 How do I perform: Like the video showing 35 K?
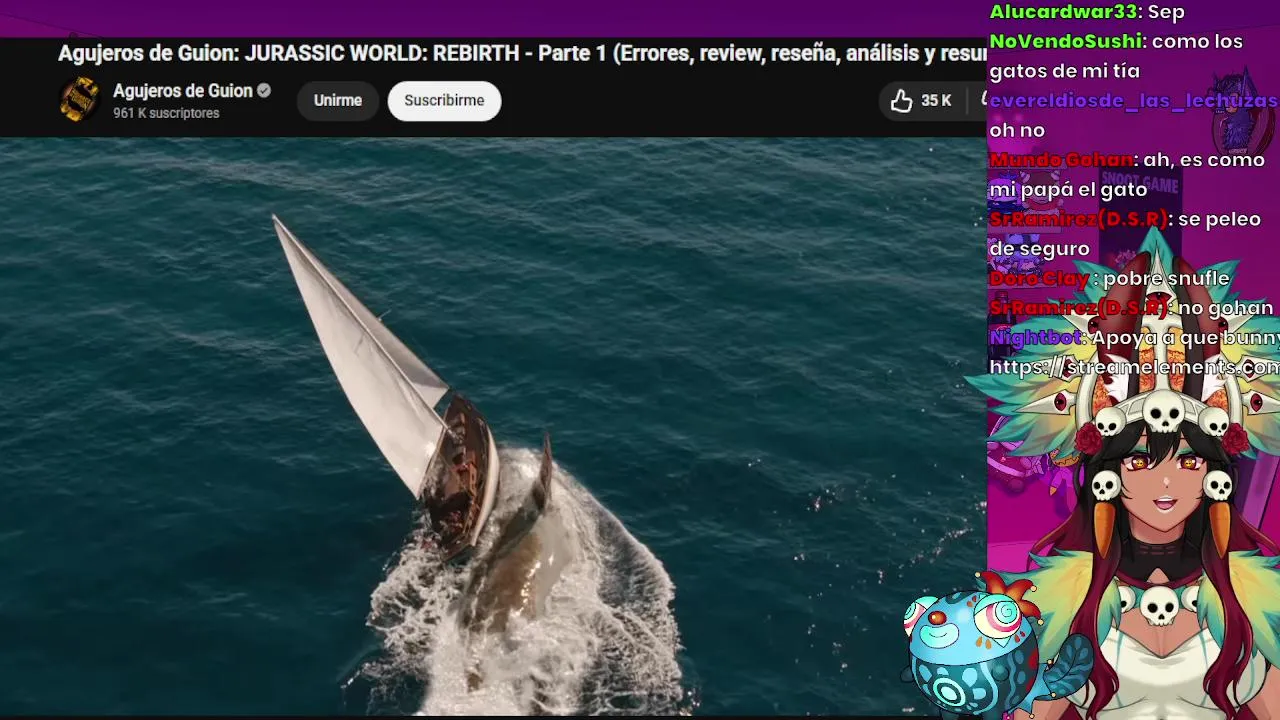[921, 100]
